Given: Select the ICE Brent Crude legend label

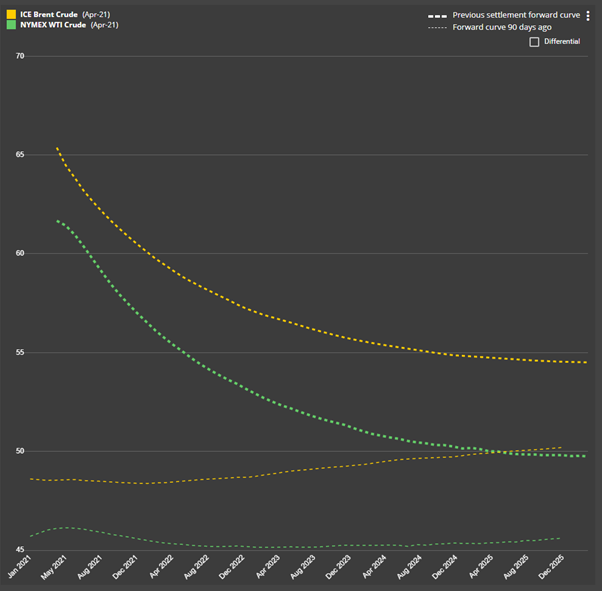Looking at the screenshot, I should click(49, 15).
